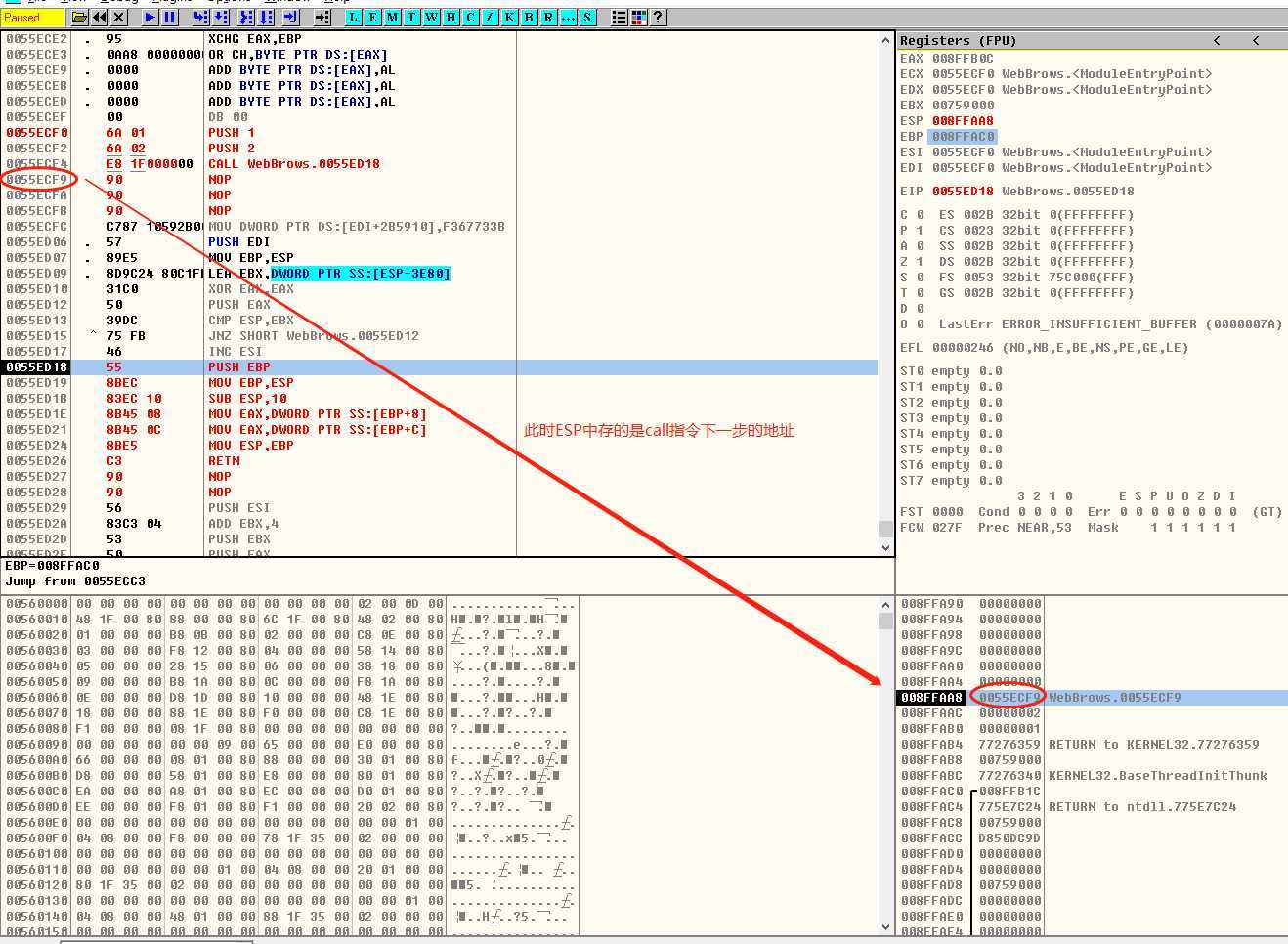Click the Step over toolbar icon
This screenshot has height=944, width=1288.
click(221, 17)
